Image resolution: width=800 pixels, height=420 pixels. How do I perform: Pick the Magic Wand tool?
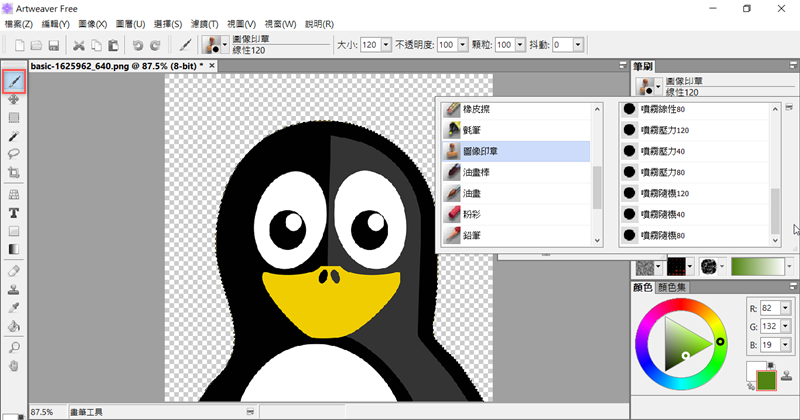pos(14,135)
